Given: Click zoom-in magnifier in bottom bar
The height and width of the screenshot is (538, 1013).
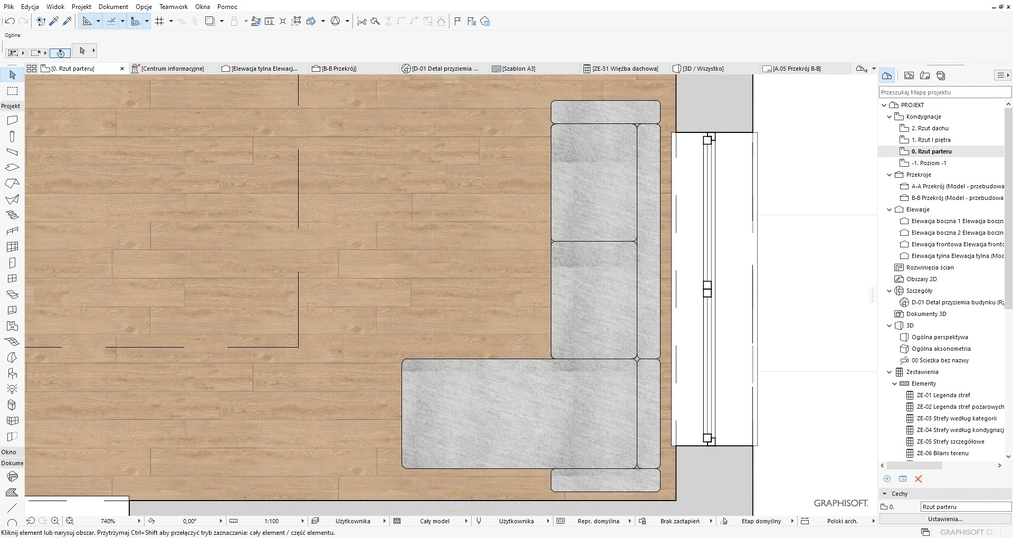Looking at the screenshot, I should (x=55, y=521).
